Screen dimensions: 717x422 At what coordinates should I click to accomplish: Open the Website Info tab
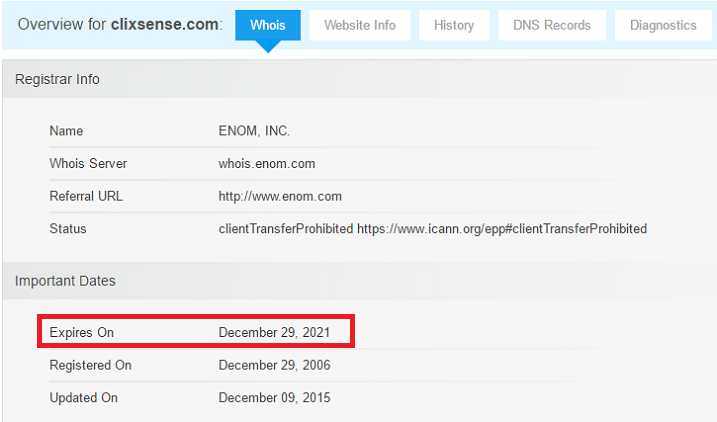[x=360, y=25]
